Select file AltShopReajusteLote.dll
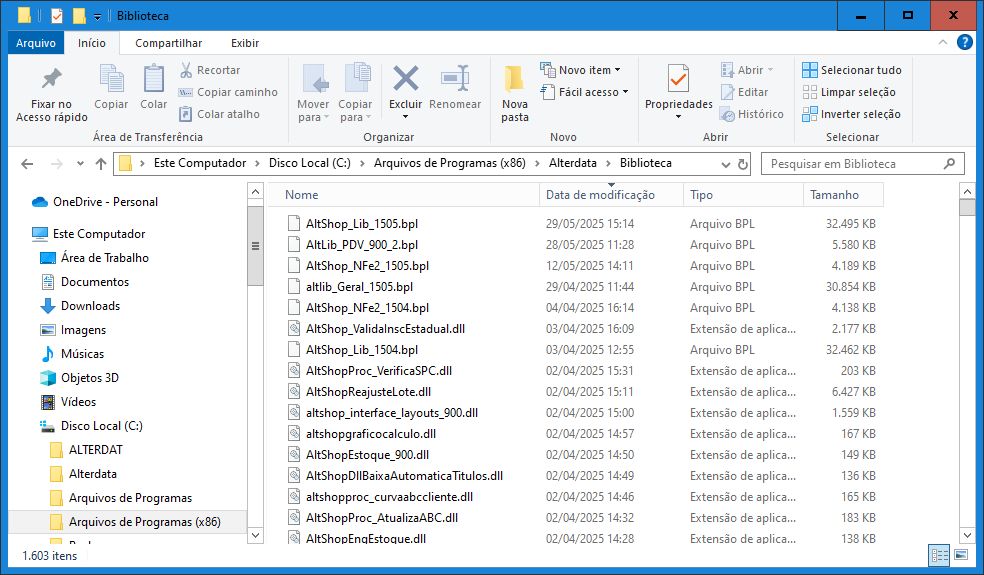The height and width of the screenshot is (575, 984). pyautogui.click(x=368, y=392)
